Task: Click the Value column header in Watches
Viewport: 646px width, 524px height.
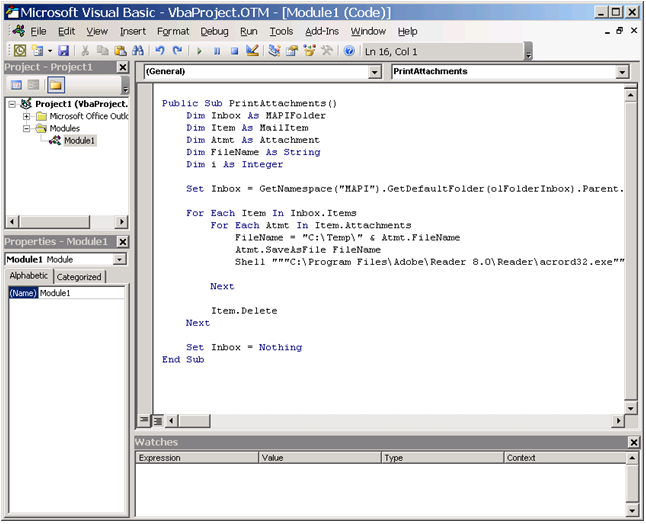Action: (320, 458)
